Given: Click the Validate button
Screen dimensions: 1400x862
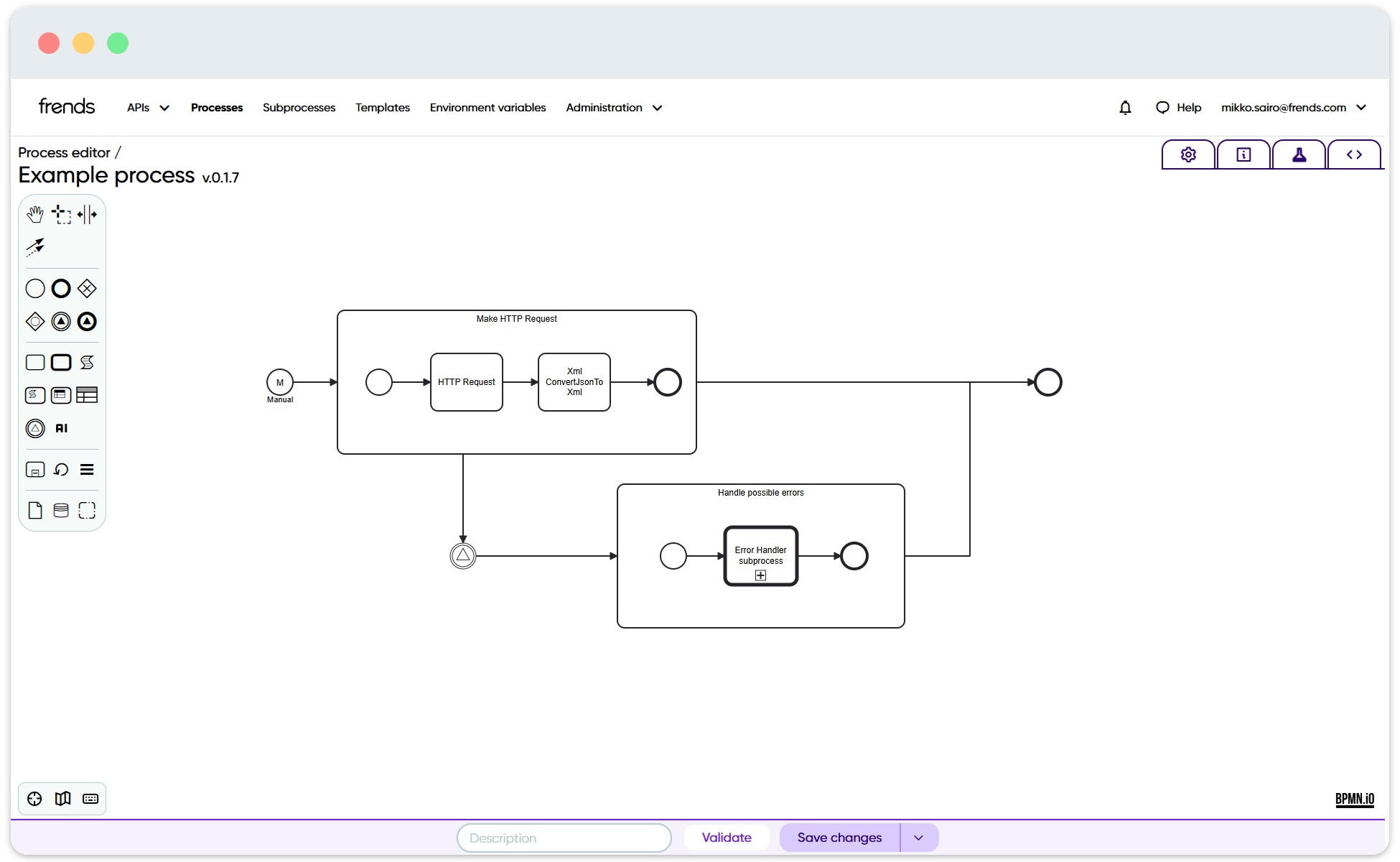Looking at the screenshot, I should click(x=727, y=837).
